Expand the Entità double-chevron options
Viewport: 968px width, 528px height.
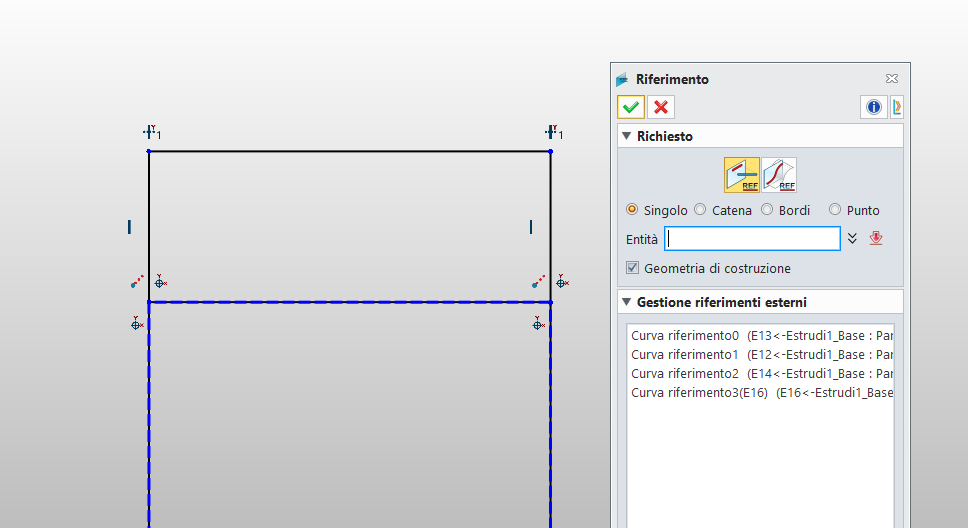click(x=852, y=238)
